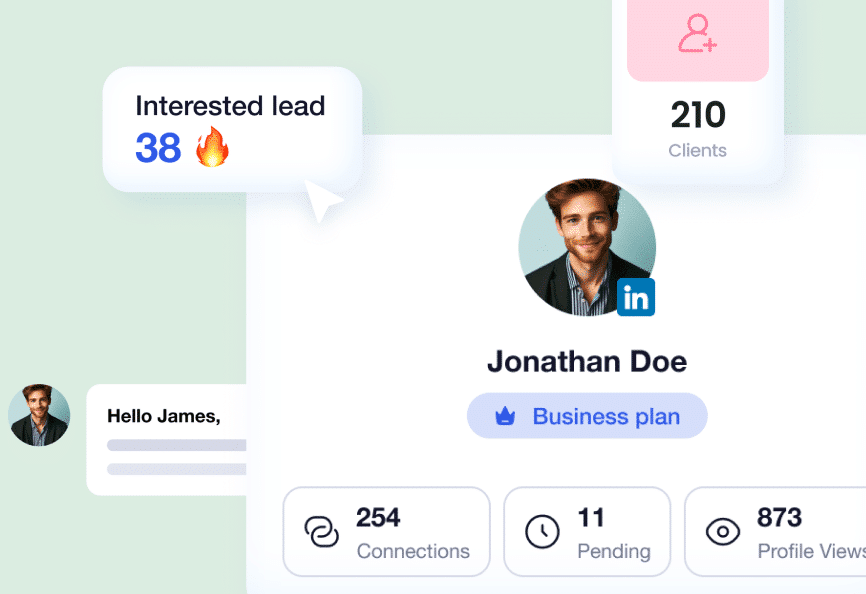Open Jonathan Doe's large profile photo

click(x=587, y=247)
